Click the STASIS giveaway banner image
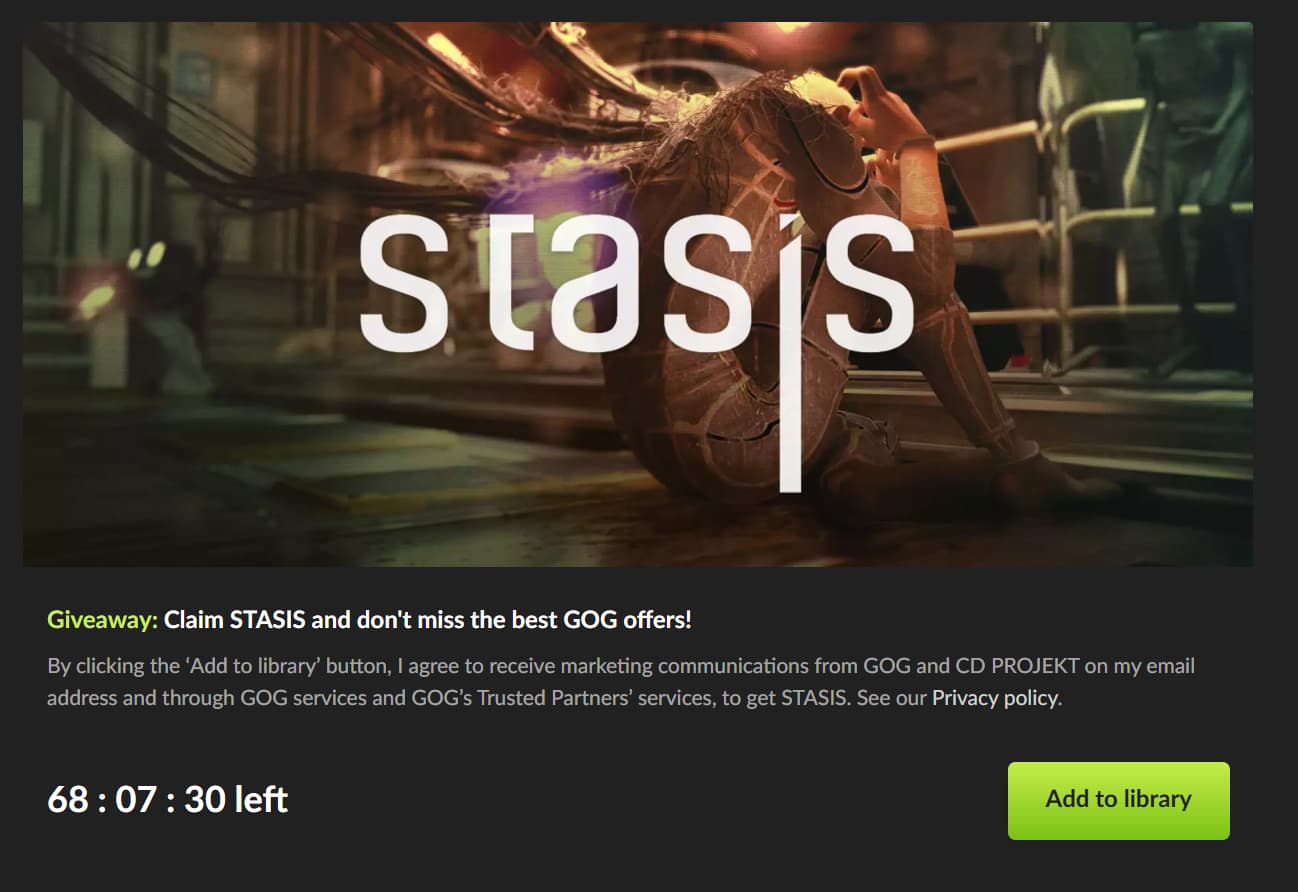The image size is (1298, 892). click(x=637, y=294)
